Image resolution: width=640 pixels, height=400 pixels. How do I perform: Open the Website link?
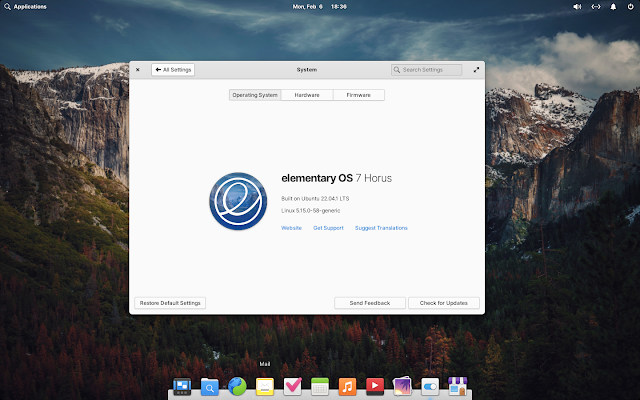coord(291,228)
